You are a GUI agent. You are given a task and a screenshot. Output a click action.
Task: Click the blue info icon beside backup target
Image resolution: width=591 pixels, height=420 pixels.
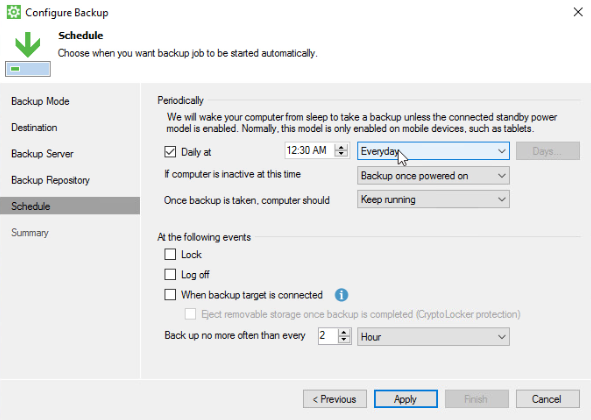pyautogui.click(x=341, y=295)
